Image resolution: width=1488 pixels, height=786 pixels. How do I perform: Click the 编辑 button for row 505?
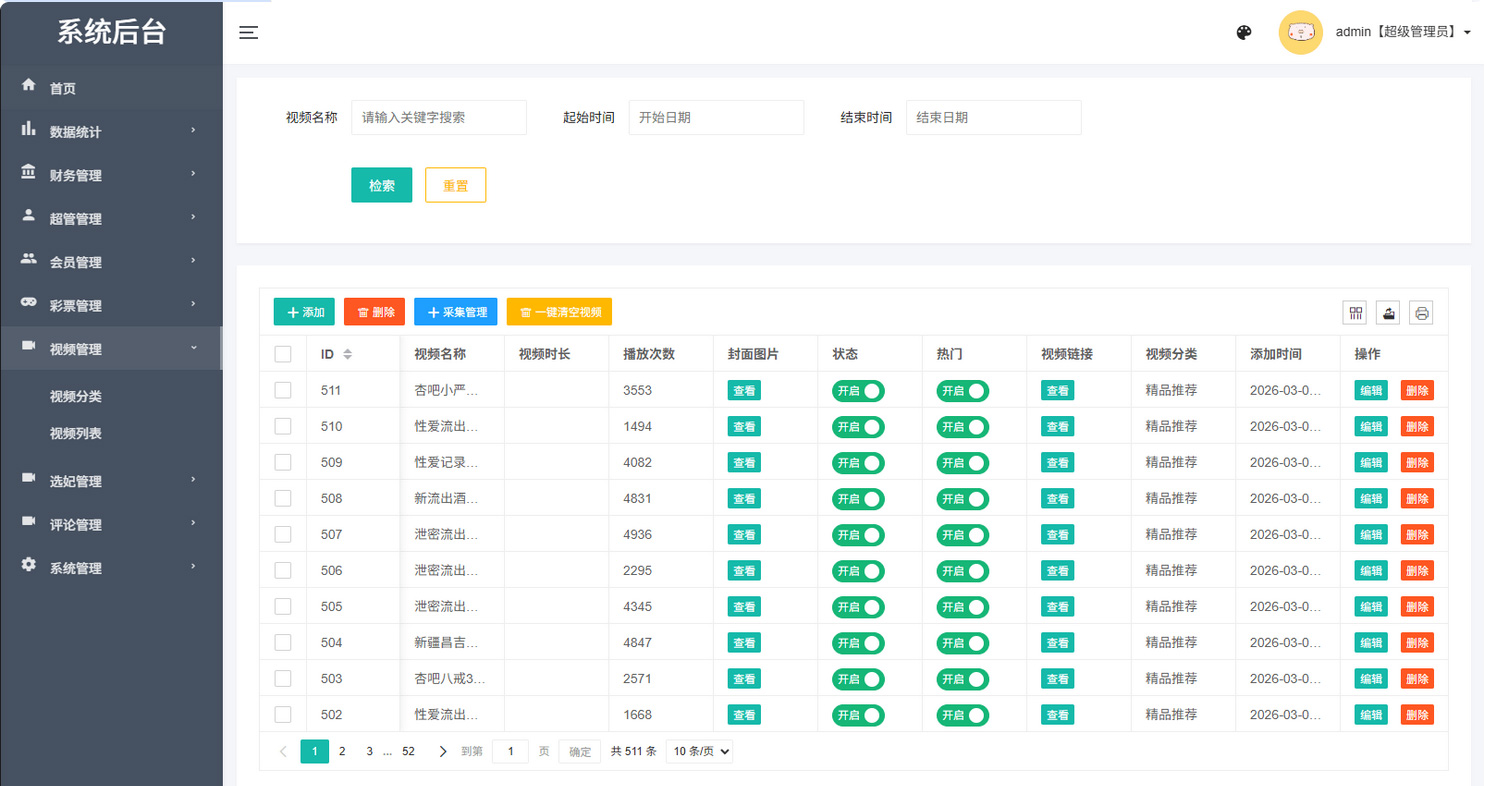[x=1371, y=607]
